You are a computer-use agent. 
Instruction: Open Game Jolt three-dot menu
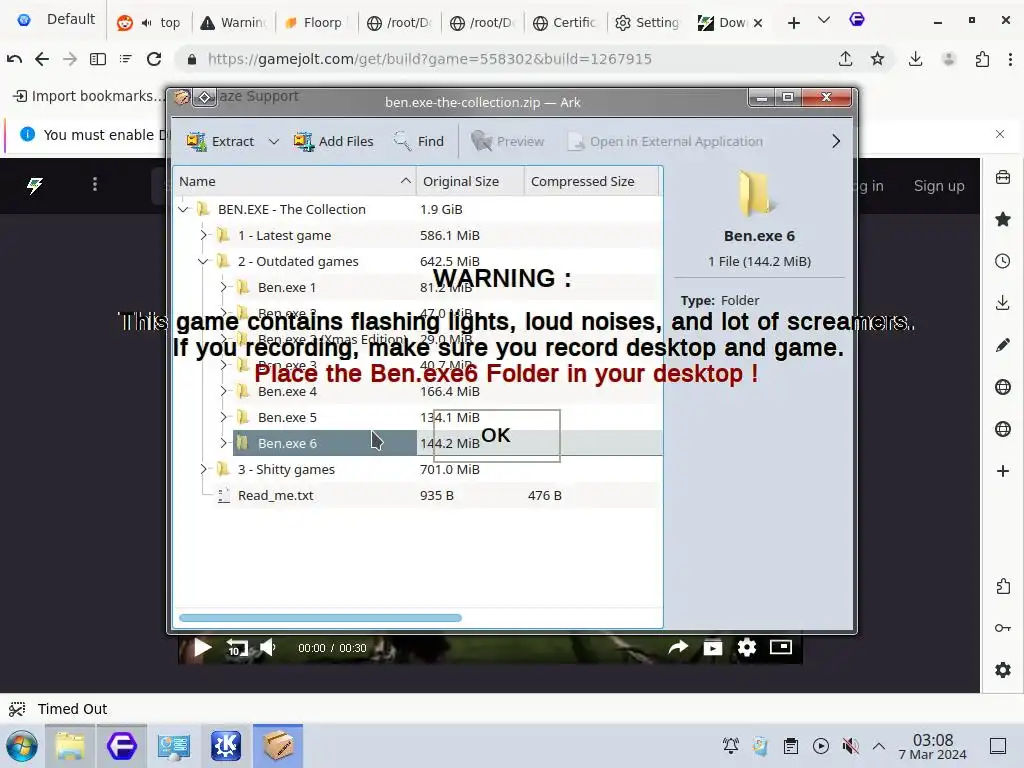click(x=95, y=185)
